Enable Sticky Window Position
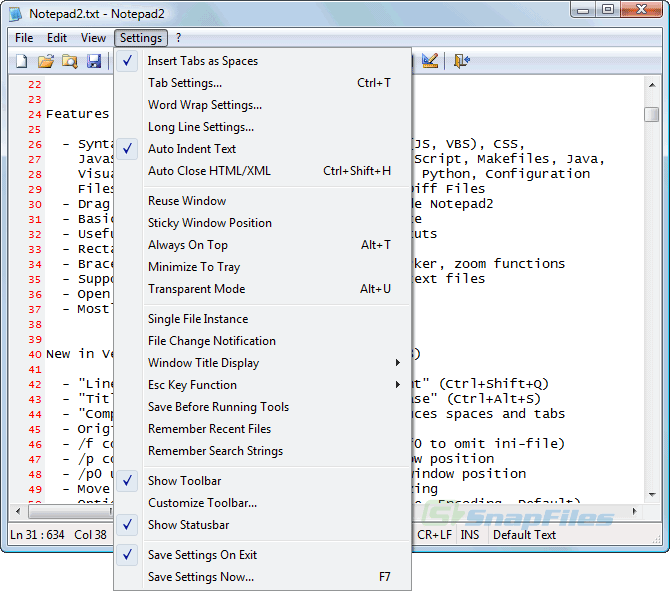This screenshot has width=670, height=591. pyautogui.click(x=262, y=223)
